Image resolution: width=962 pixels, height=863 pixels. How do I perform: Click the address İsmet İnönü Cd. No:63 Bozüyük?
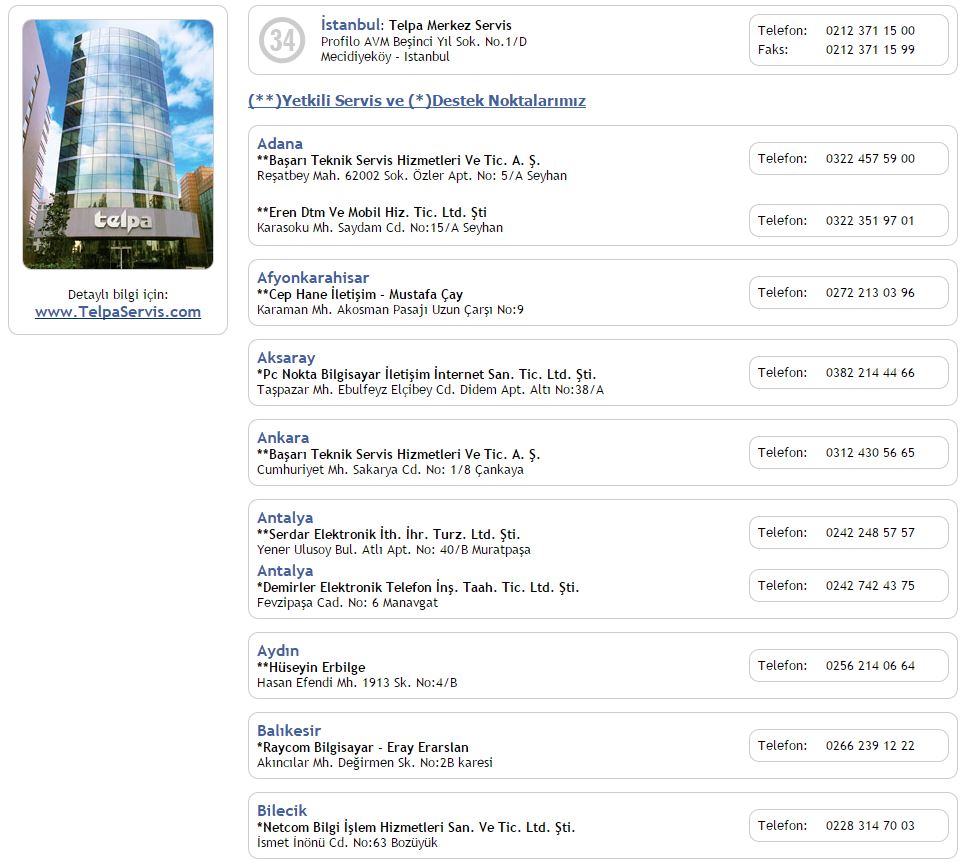point(347,843)
